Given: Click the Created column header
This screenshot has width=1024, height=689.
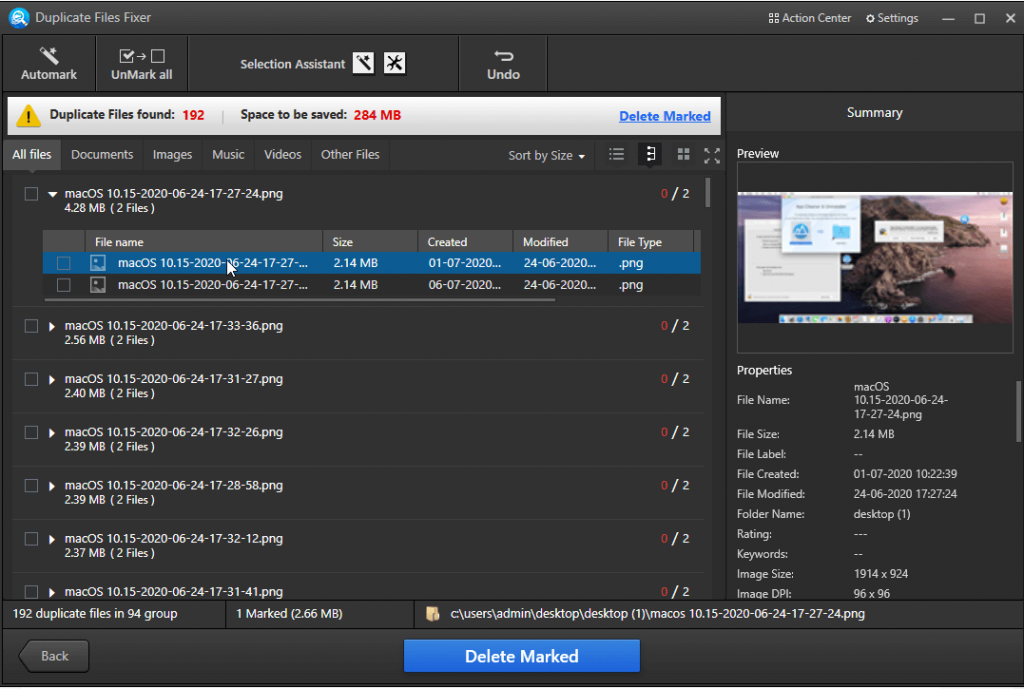Looking at the screenshot, I should (466, 242).
